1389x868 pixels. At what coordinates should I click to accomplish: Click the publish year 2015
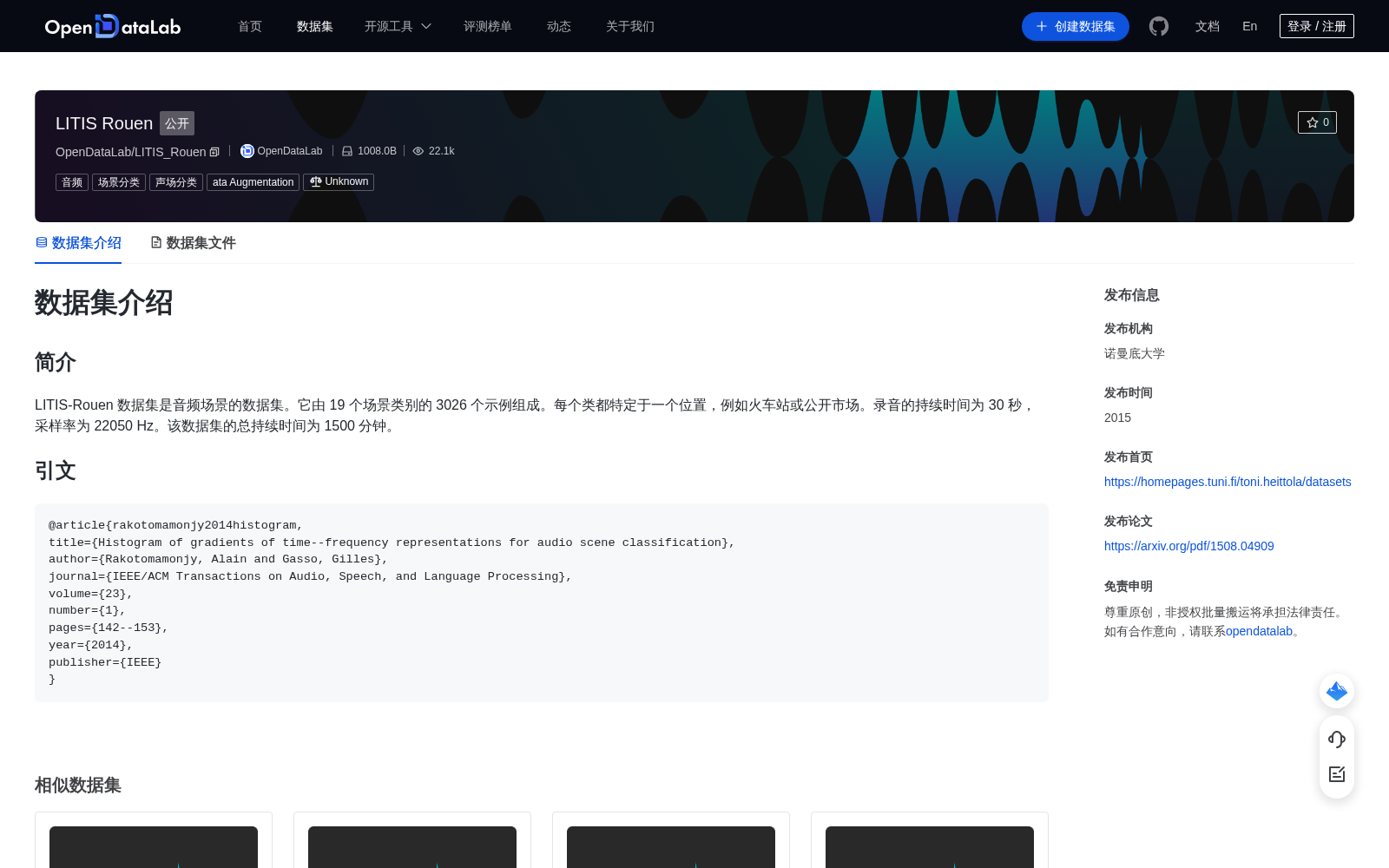click(1117, 418)
